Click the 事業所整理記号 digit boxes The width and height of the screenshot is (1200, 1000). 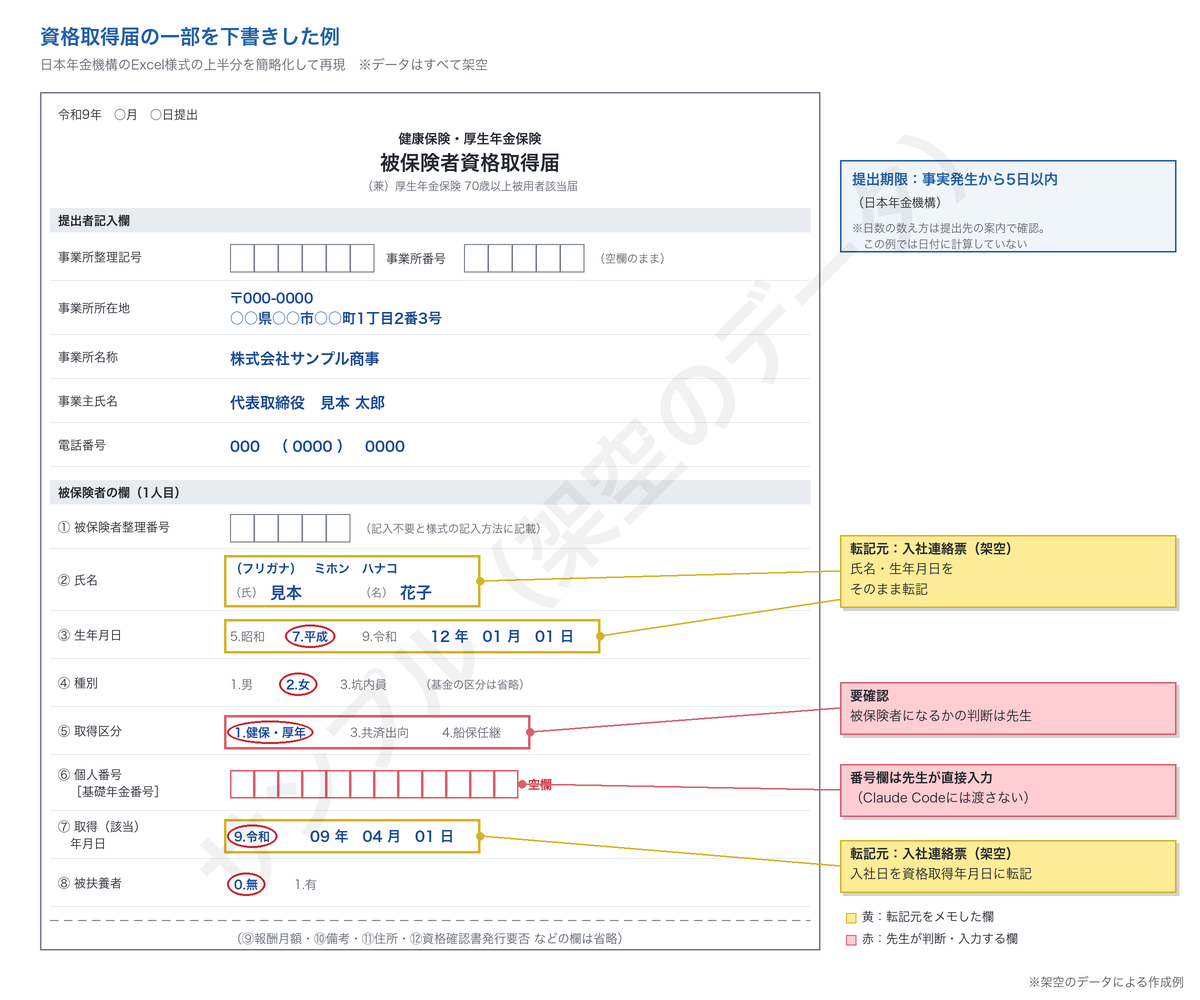(x=302, y=258)
